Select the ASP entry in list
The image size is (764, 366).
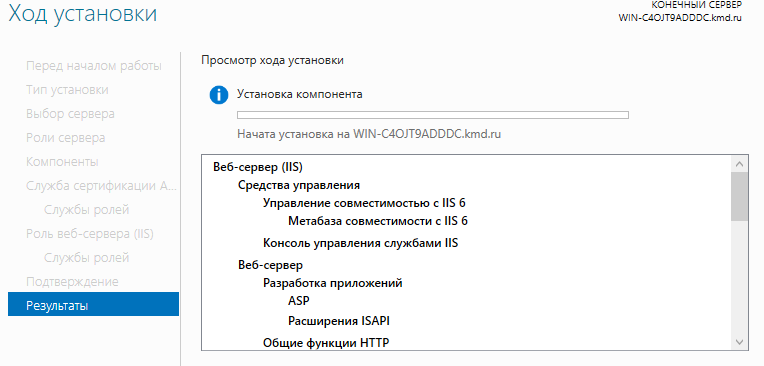tap(299, 301)
